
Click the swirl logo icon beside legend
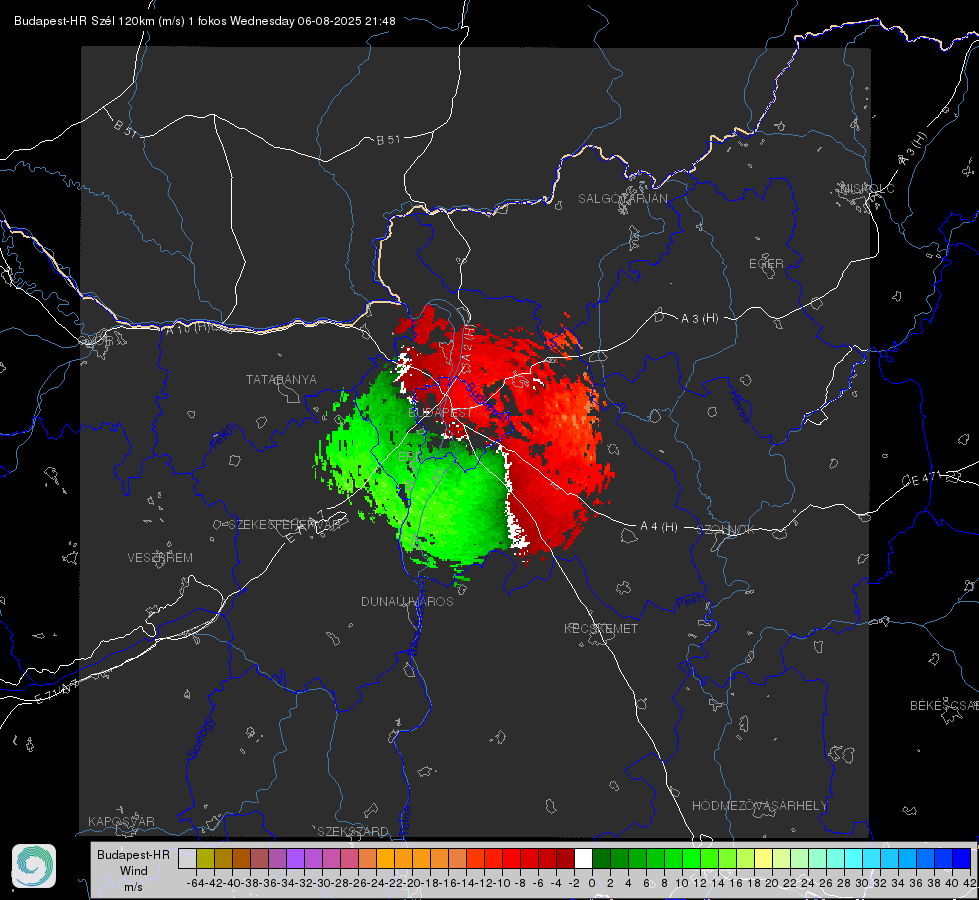tap(34, 866)
